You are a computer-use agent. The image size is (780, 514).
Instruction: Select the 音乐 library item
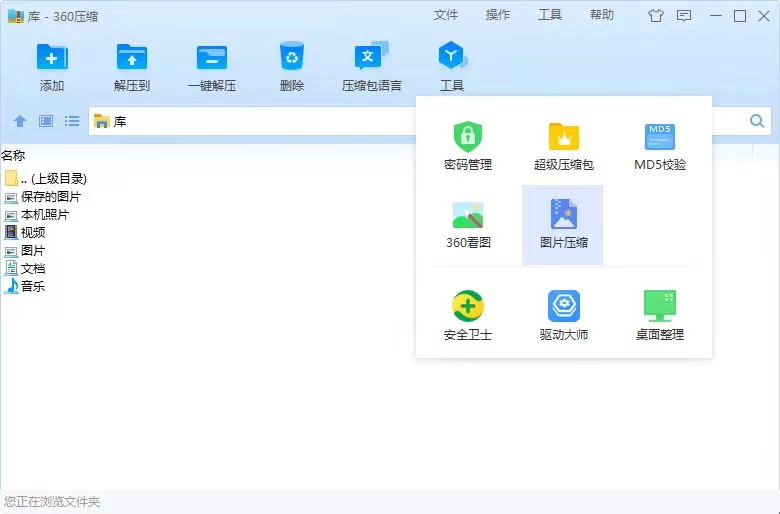pyautogui.click(x=25, y=286)
